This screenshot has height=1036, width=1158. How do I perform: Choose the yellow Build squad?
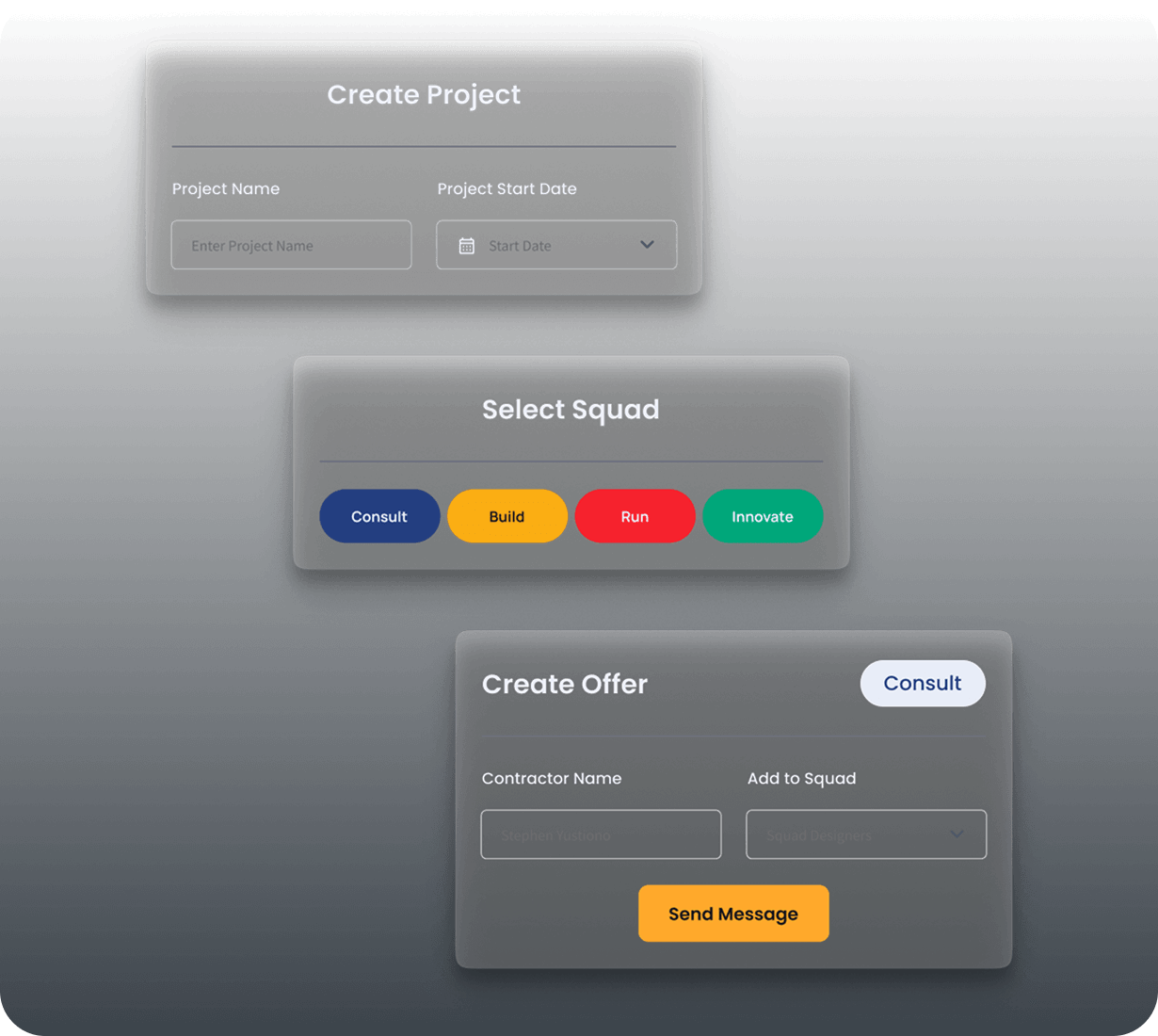[x=507, y=516]
